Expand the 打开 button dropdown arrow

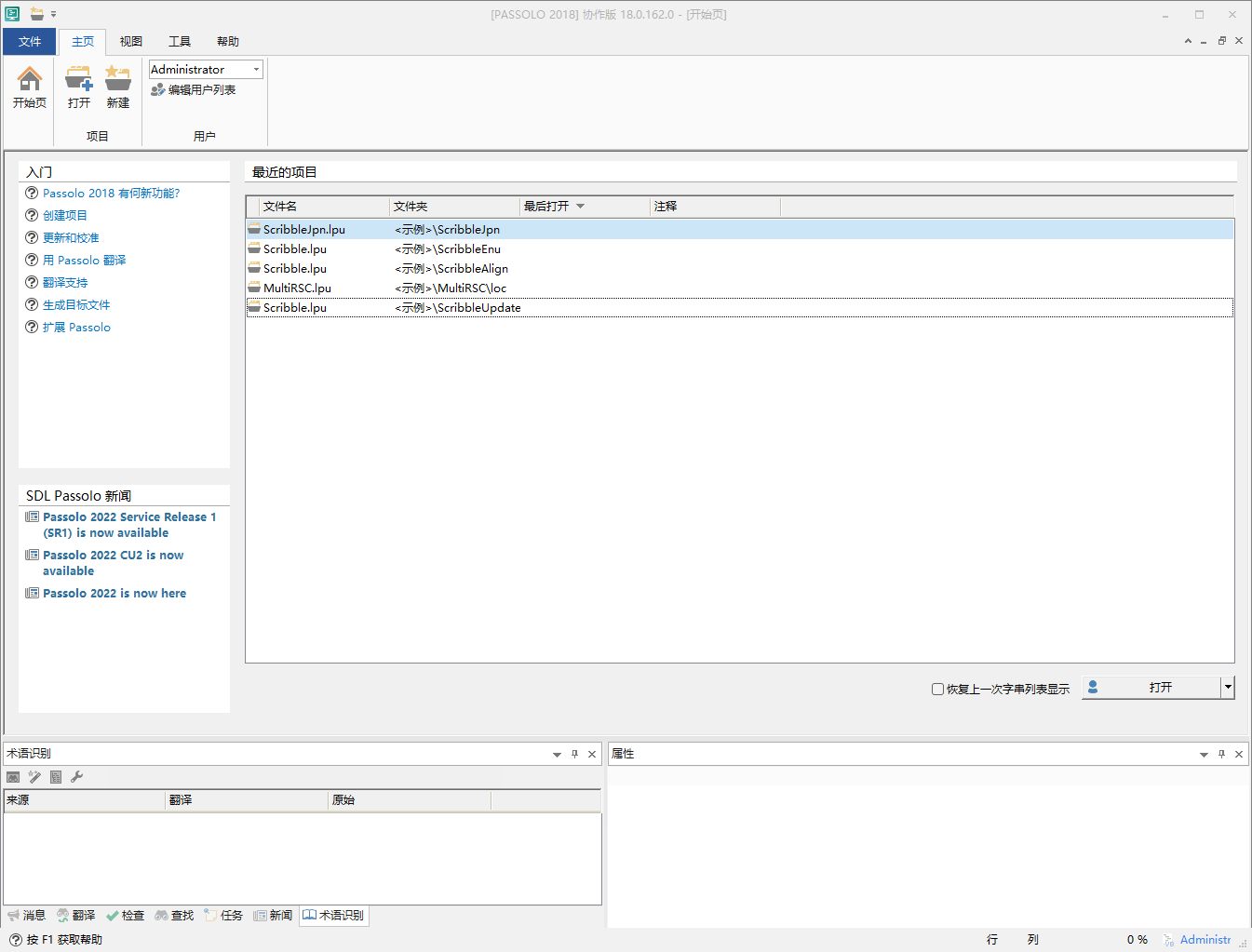(x=1228, y=688)
